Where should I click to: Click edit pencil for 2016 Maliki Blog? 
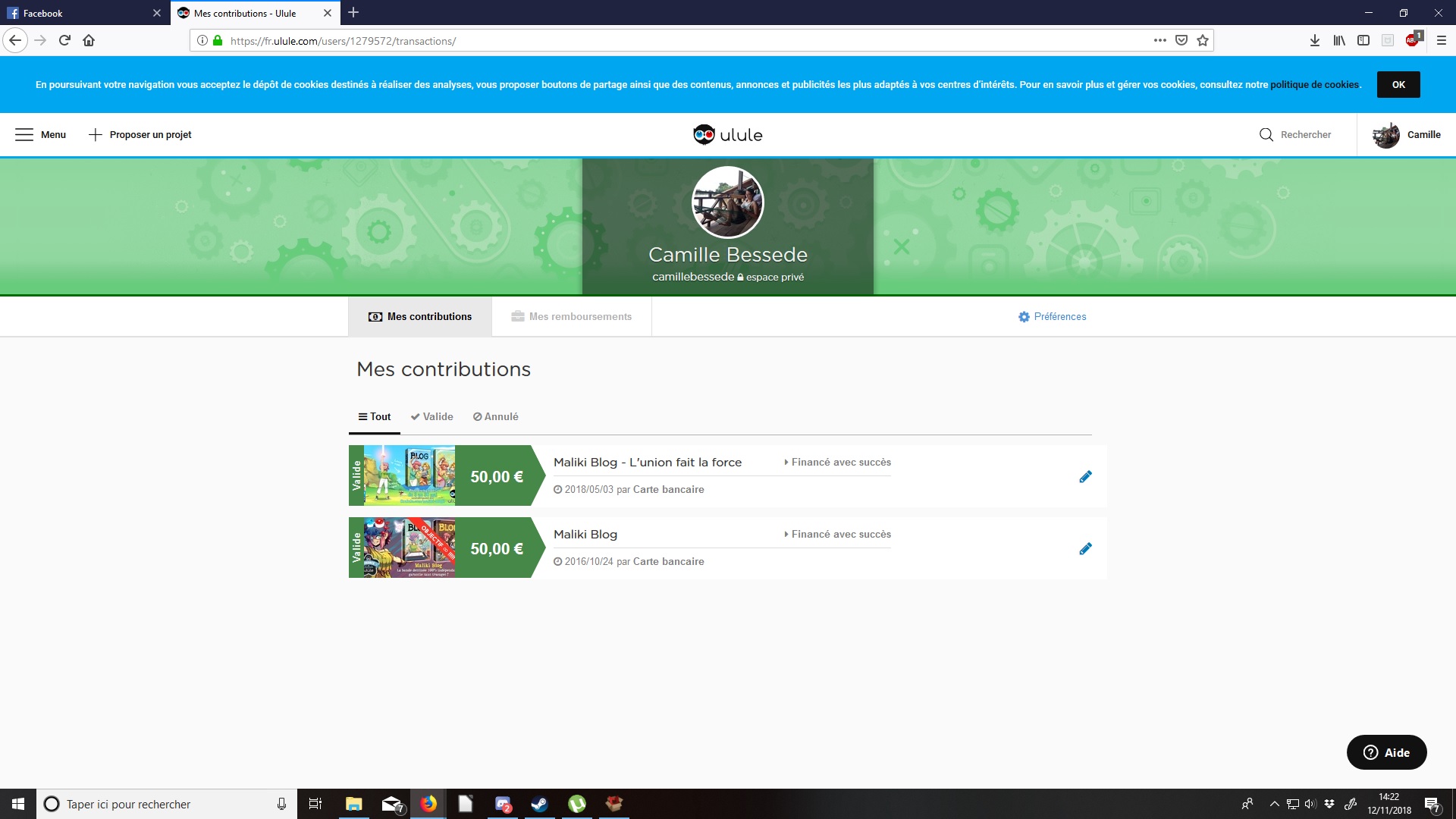pyautogui.click(x=1085, y=549)
